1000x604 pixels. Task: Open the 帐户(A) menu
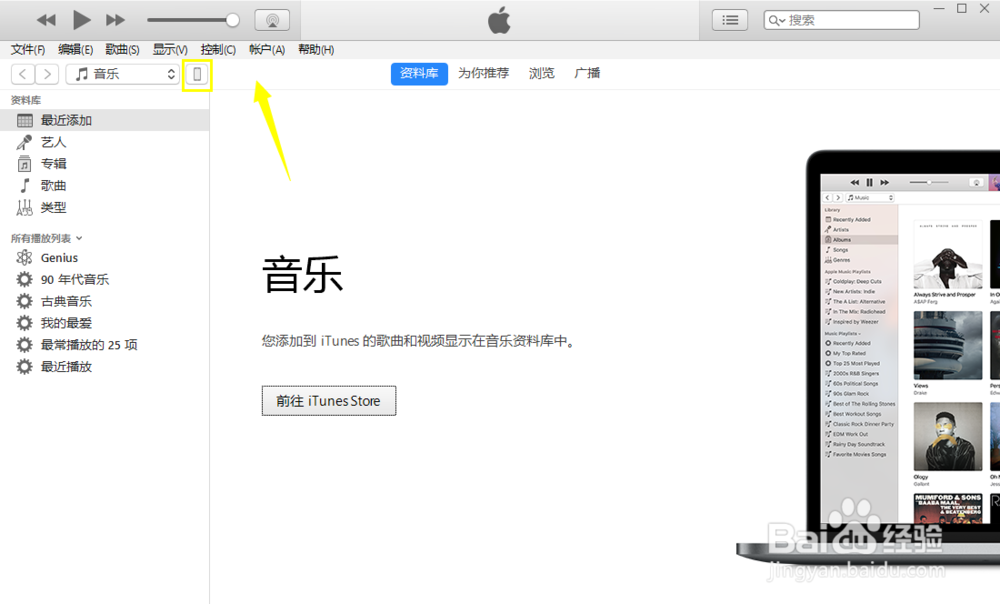[x=267, y=50]
